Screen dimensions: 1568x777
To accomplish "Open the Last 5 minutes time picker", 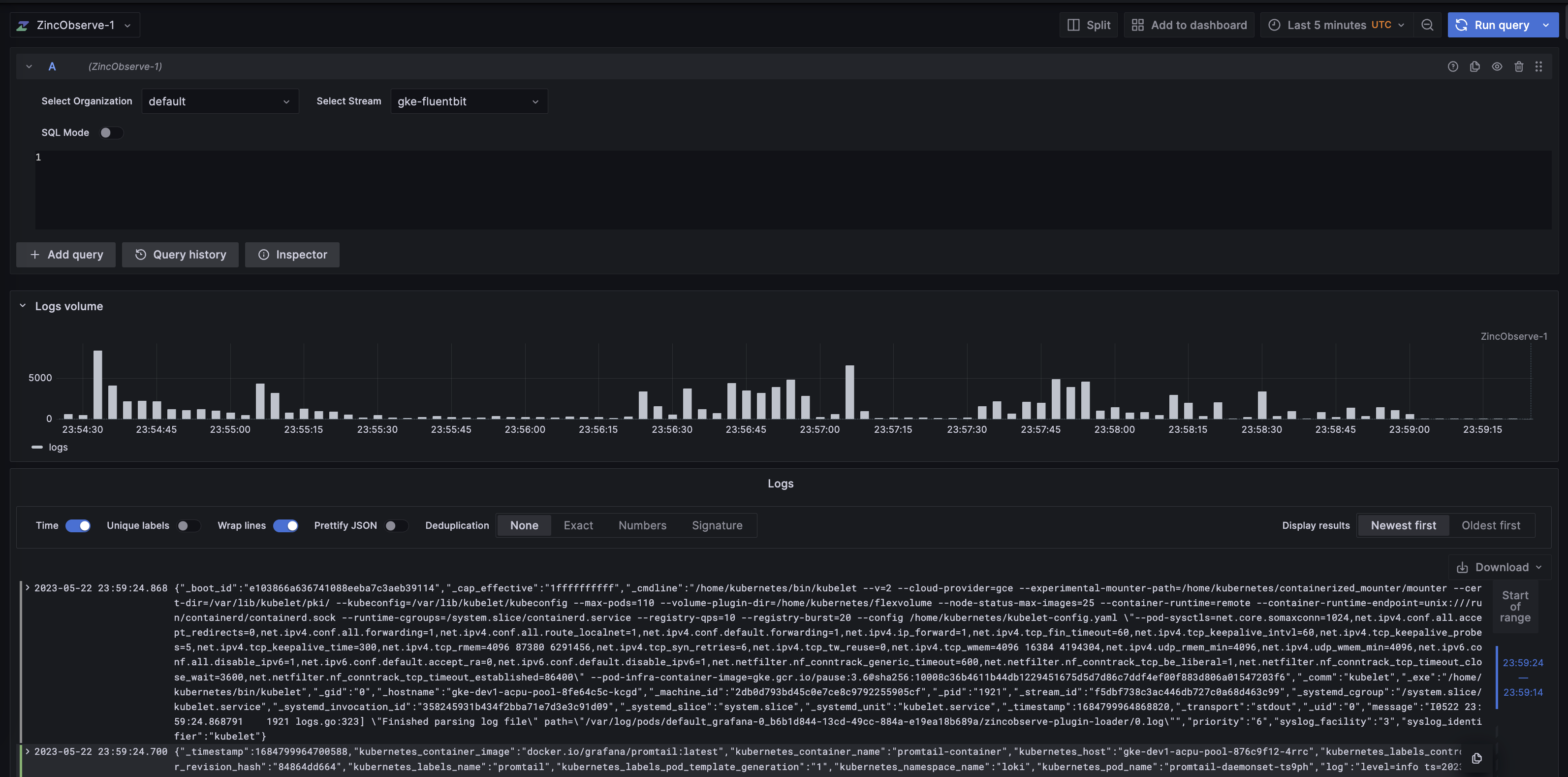I will tap(1338, 25).
